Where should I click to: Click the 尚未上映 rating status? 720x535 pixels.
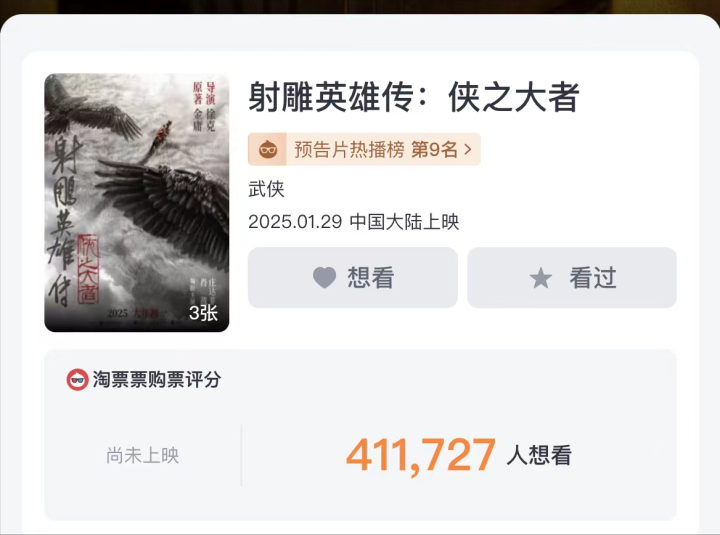(x=142, y=455)
